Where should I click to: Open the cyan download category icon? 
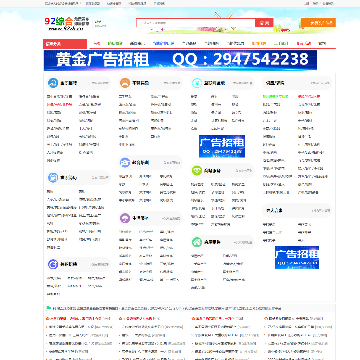click(197, 83)
